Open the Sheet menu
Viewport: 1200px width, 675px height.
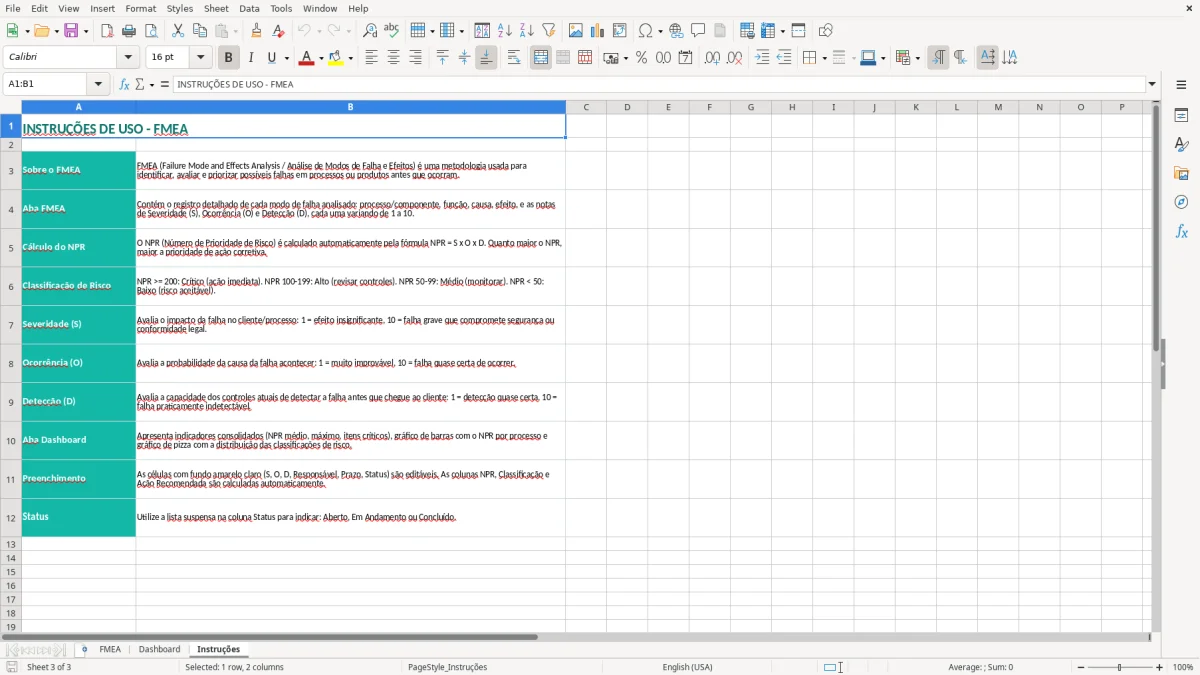(x=216, y=8)
